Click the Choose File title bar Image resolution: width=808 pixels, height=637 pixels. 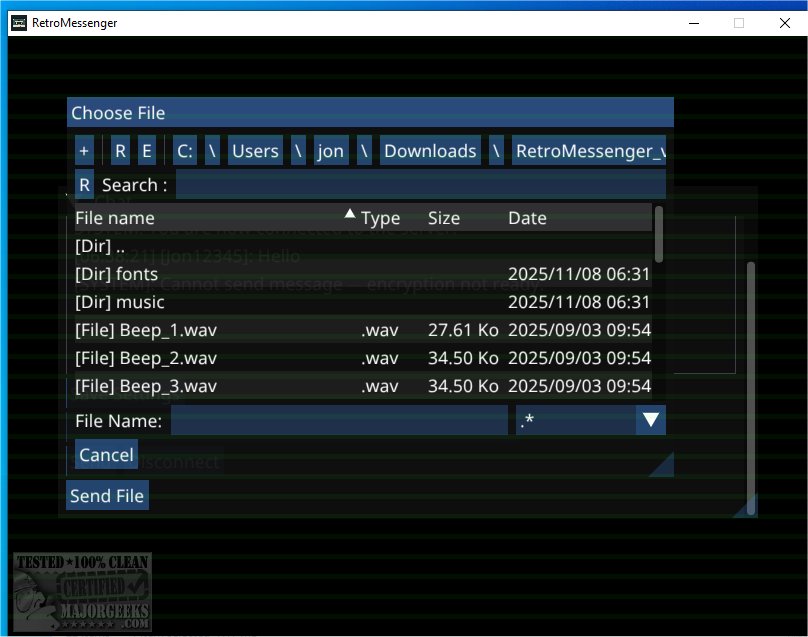(x=370, y=112)
